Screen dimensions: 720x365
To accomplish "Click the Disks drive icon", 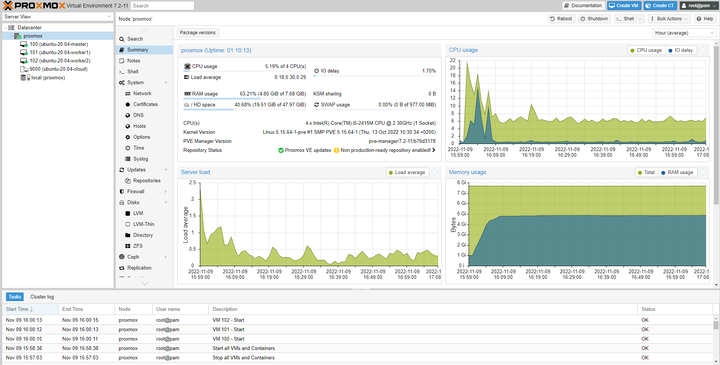I will (122, 202).
